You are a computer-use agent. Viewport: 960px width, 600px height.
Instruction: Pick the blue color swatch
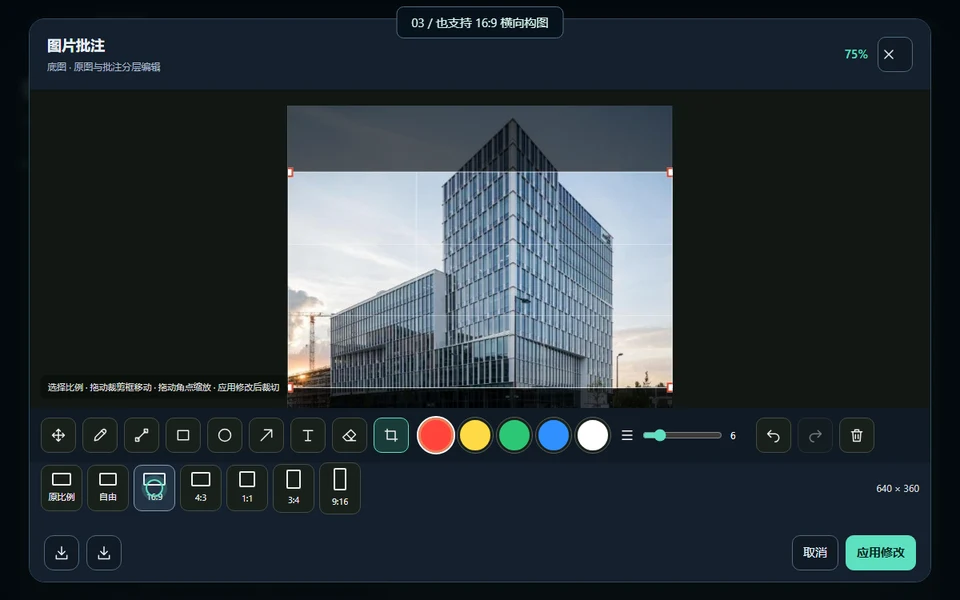point(553,435)
